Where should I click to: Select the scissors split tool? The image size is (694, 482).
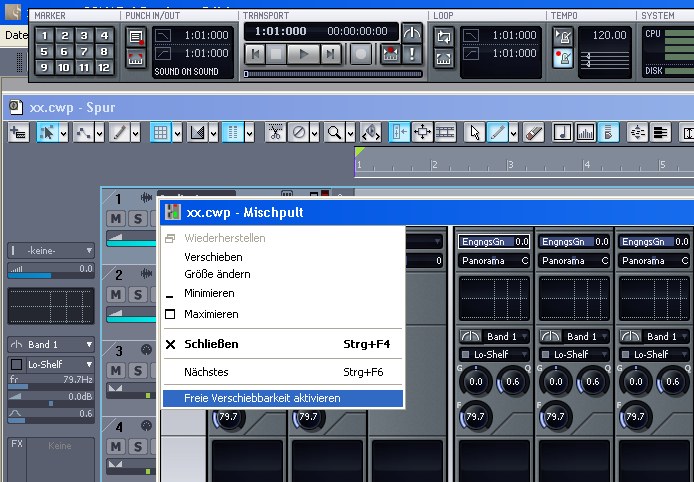coord(275,132)
